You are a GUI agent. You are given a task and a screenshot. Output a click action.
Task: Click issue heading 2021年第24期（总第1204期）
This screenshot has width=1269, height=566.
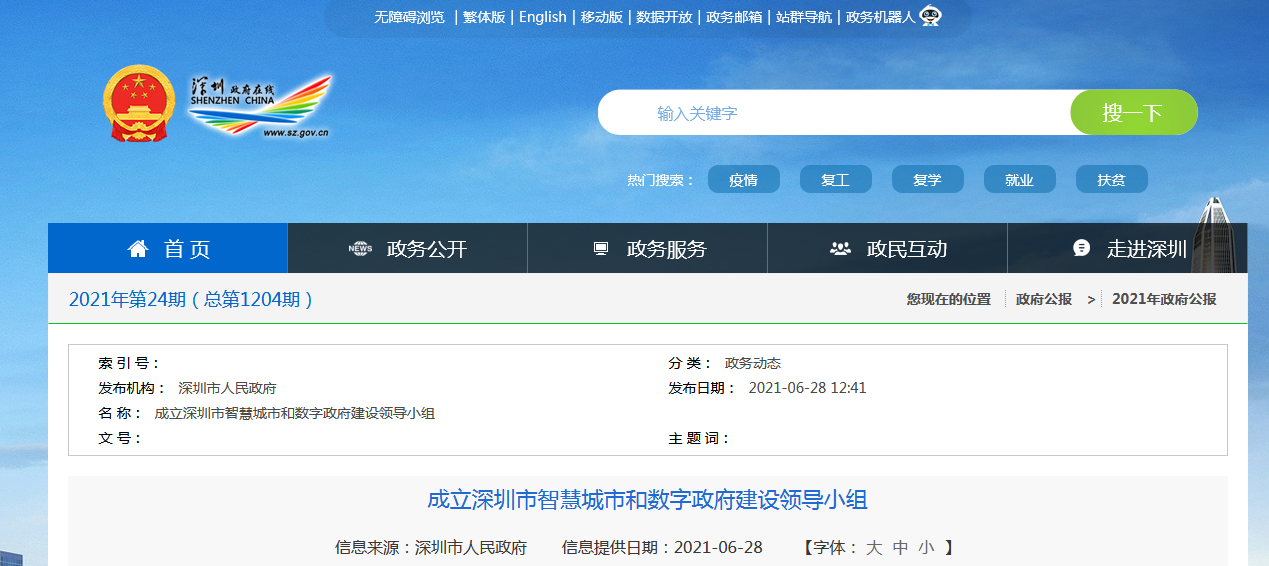click(192, 299)
